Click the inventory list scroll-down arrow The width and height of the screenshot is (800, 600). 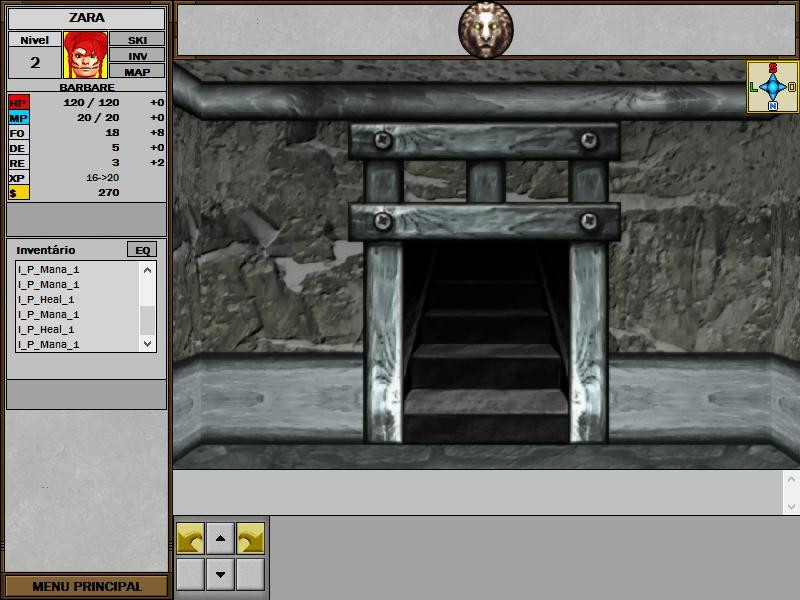(x=147, y=344)
